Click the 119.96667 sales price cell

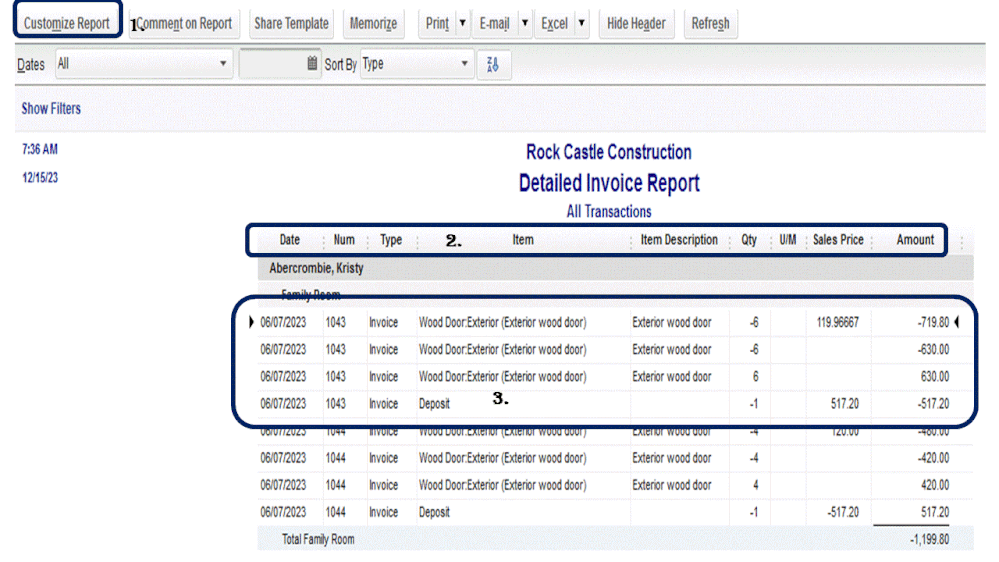(x=838, y=322)
